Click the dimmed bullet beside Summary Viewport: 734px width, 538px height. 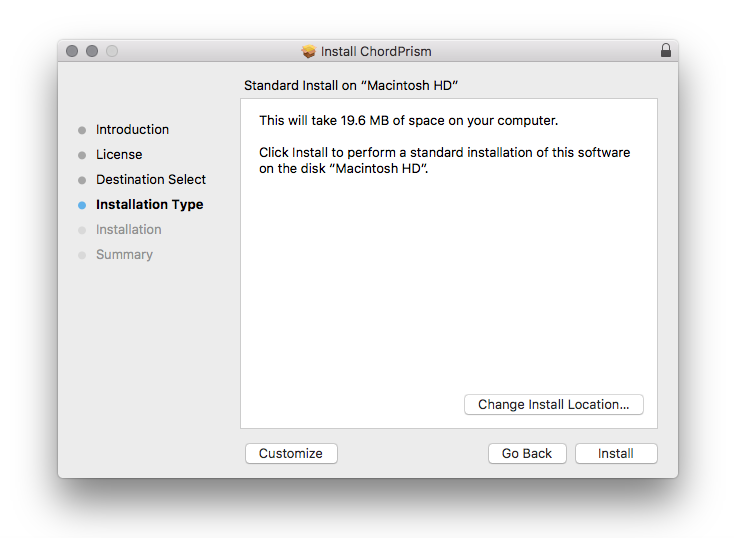pyautogui.click(x=82, y=255)
